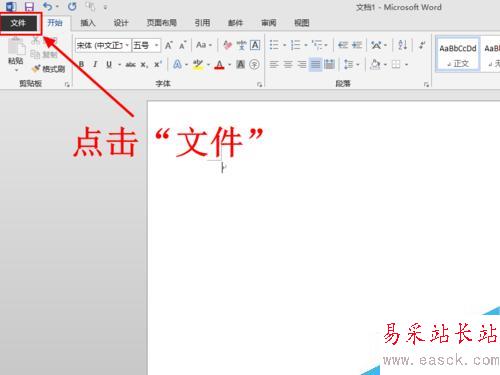Switch to the 引用 (References) tab
The image size is (500, 375).
tap(202, 23)
